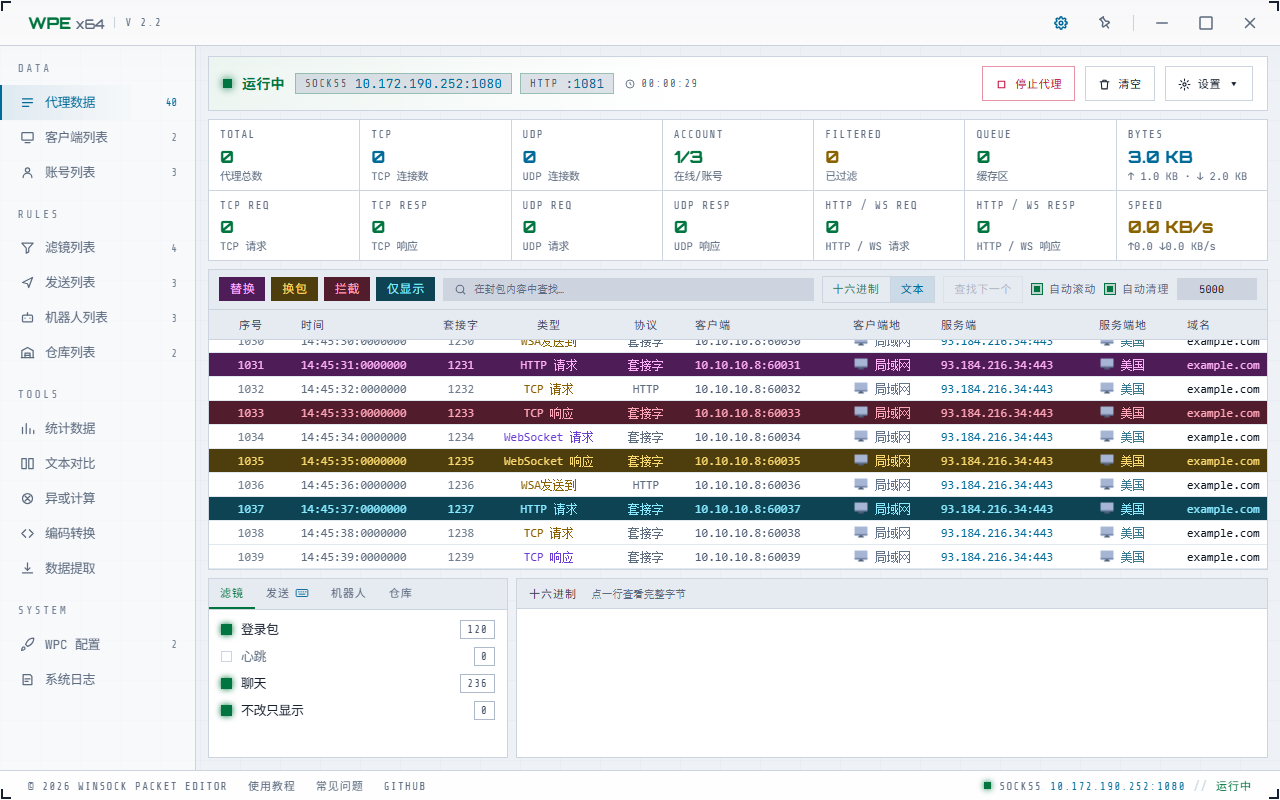The image size is (1280, 800).
Task: Switch to the 仓库 tab
Action: click(x=400, y=593)
